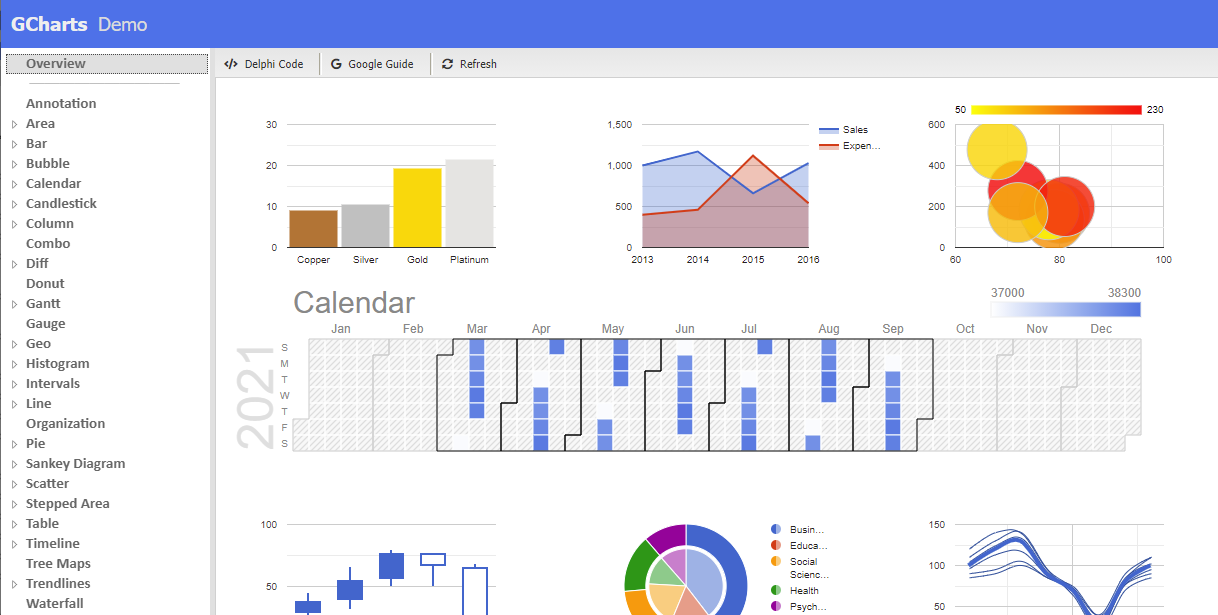Click the blue Sales legend marker
The height and width of the screenshot is (615, 1218).
pyautogui.click(x=829, y=130)
